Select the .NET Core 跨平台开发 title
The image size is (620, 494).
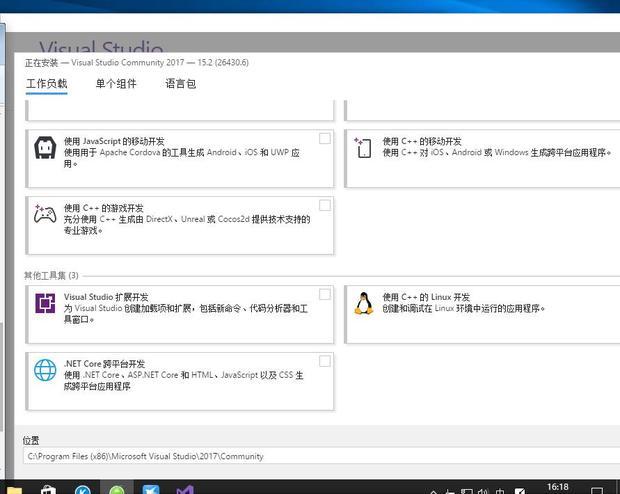(x=104, y=364)
